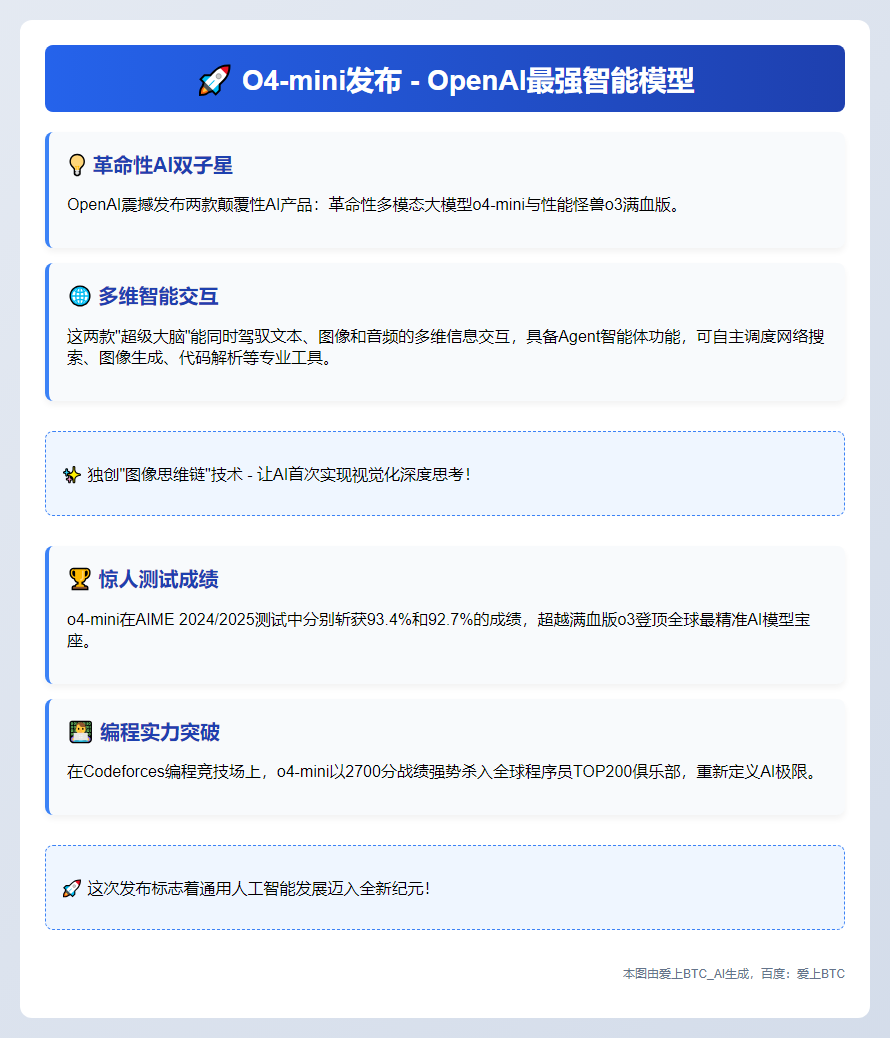Viewport: 890px width, 1038px height.
Task: Click the light bulb icon beside 革命性AI双子星
Action: (x=77, y=165)
